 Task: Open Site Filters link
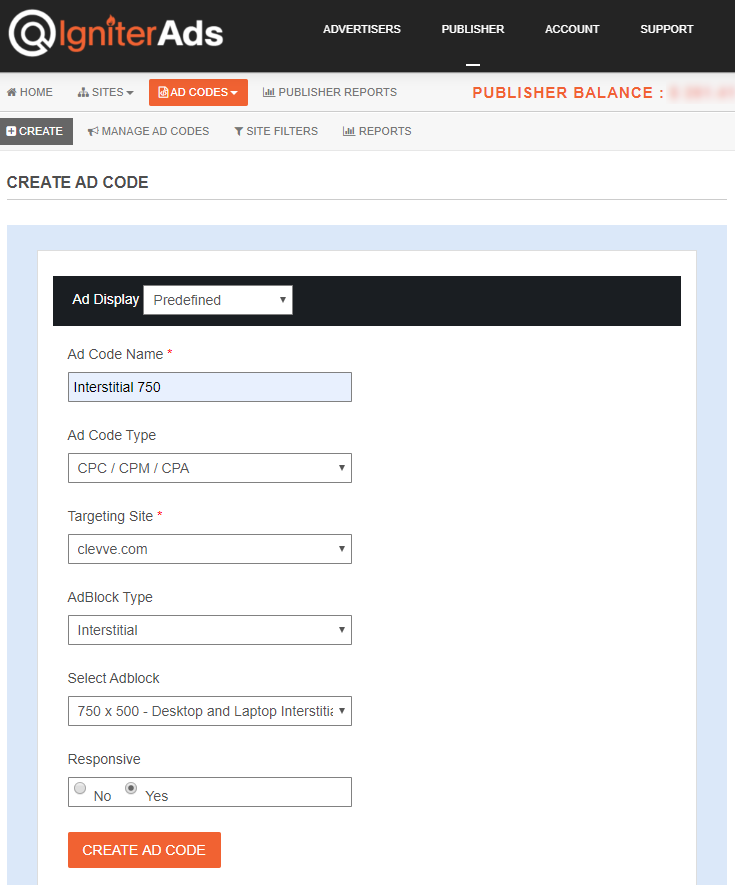click(276, 132)
